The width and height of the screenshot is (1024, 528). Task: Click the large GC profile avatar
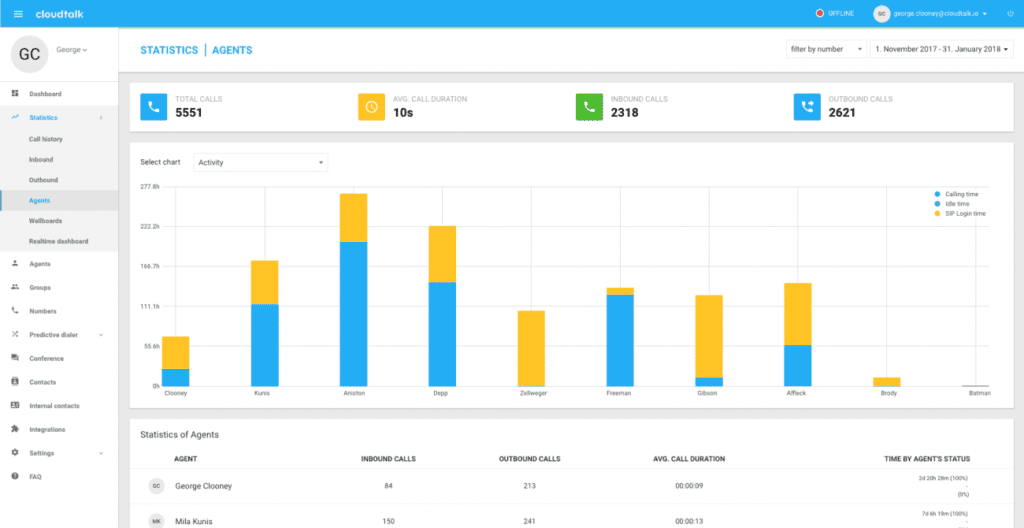pos(29,54)
